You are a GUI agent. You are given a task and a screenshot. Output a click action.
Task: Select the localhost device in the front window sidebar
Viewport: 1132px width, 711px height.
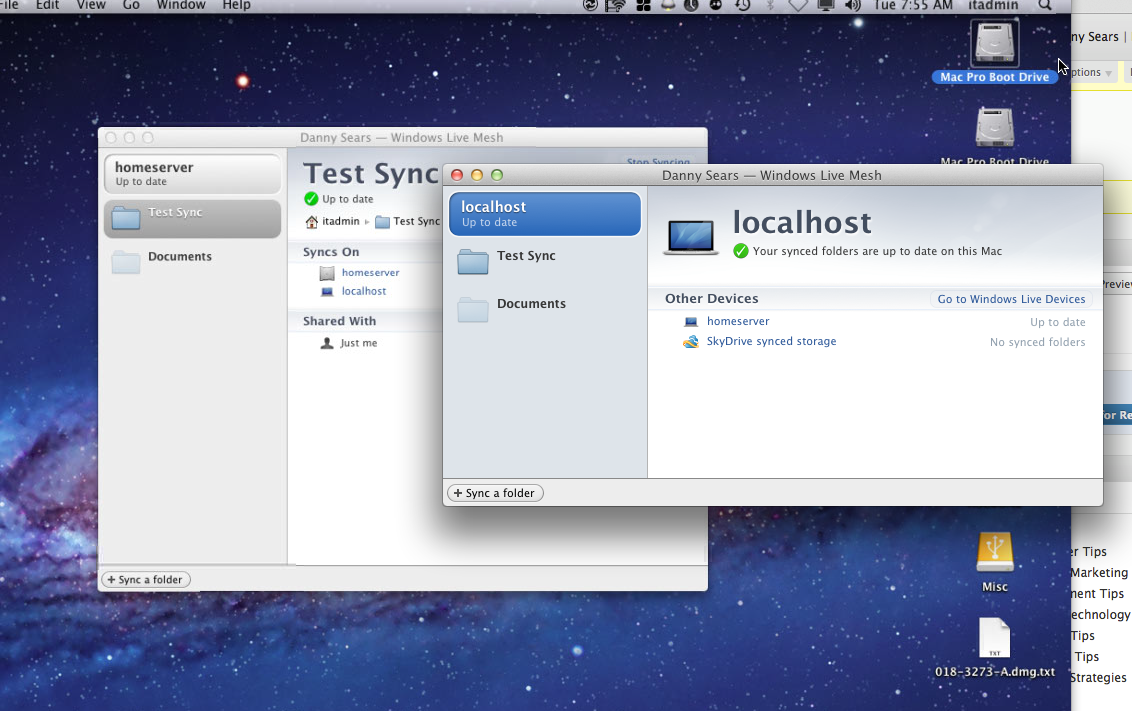tap(544, 214)
